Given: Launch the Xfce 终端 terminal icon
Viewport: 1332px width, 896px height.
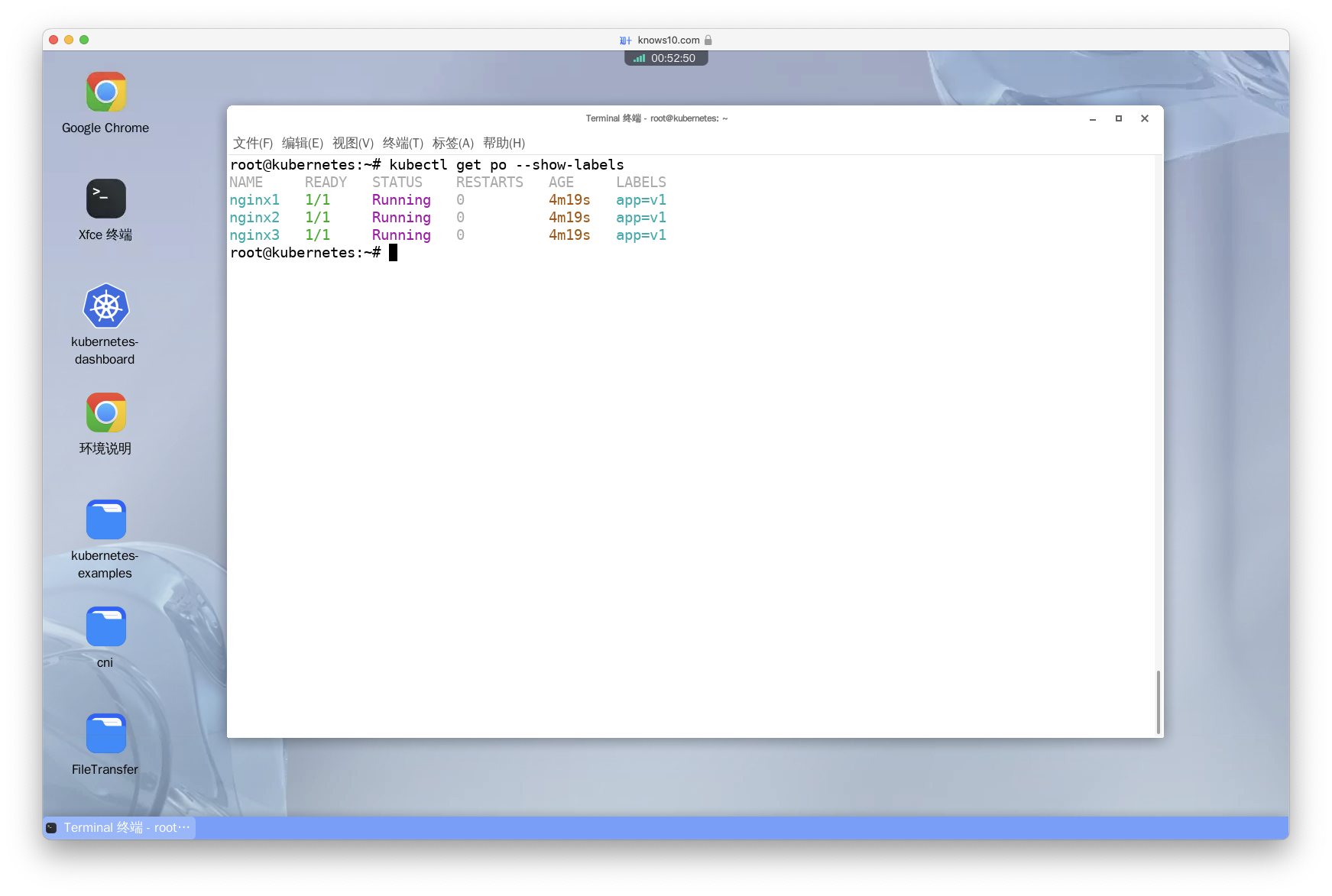Looking at the screenshot, I should click(105, 199).
